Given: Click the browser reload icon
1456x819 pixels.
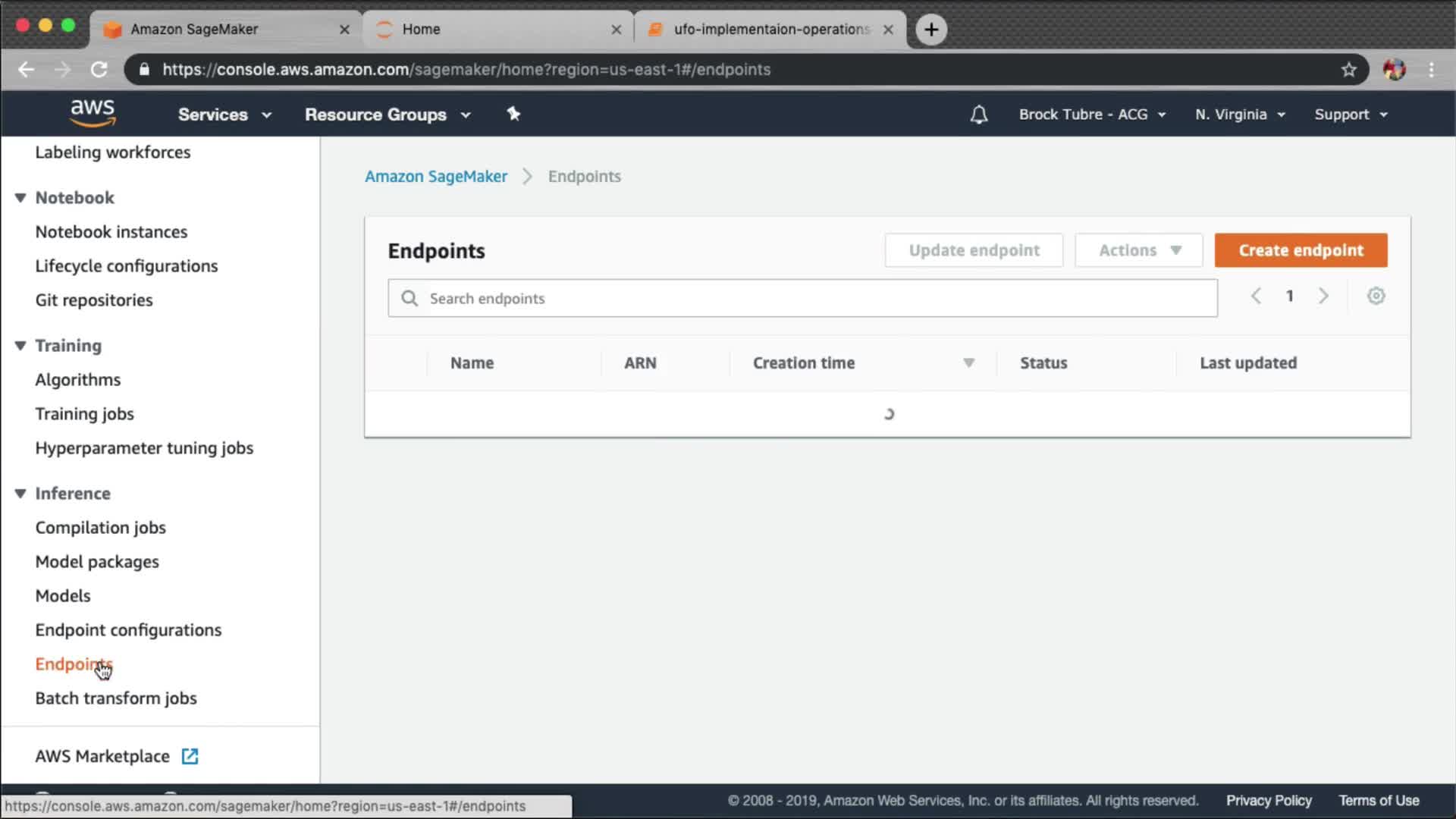Looking at the screenshot, I should [99, 70].
